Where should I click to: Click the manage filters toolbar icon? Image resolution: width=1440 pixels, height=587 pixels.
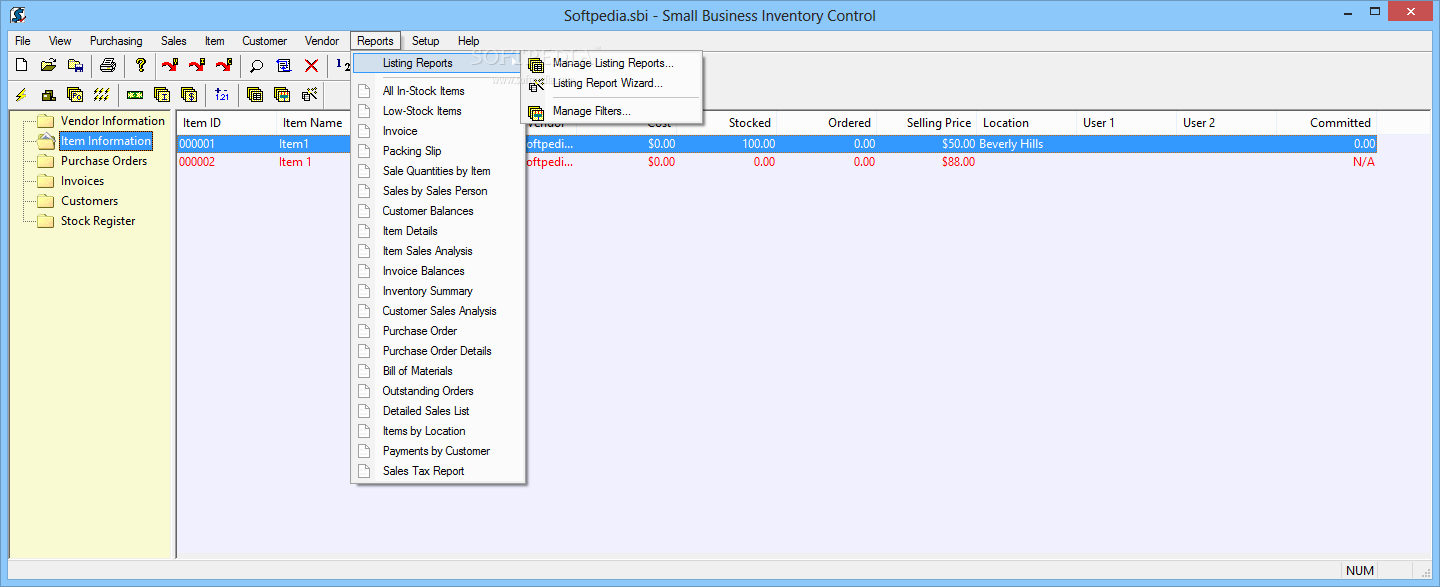[x=282, y=95]
